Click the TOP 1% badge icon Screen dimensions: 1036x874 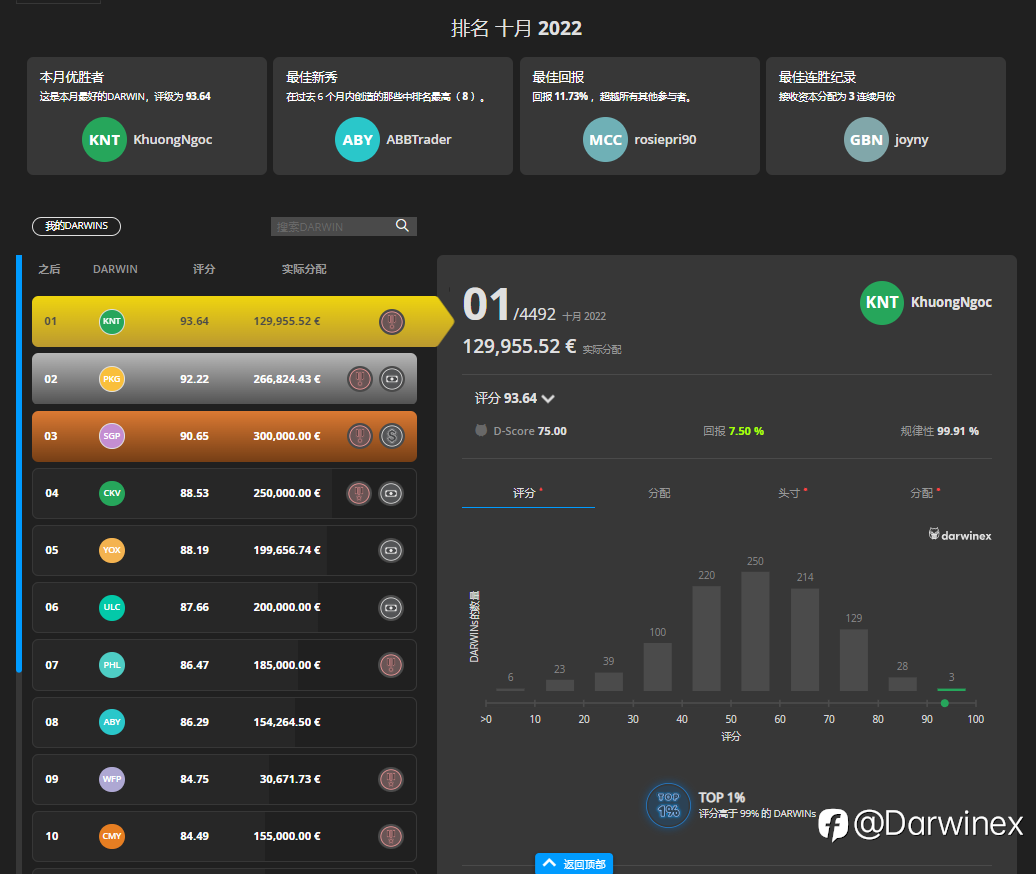coord(668,805)
